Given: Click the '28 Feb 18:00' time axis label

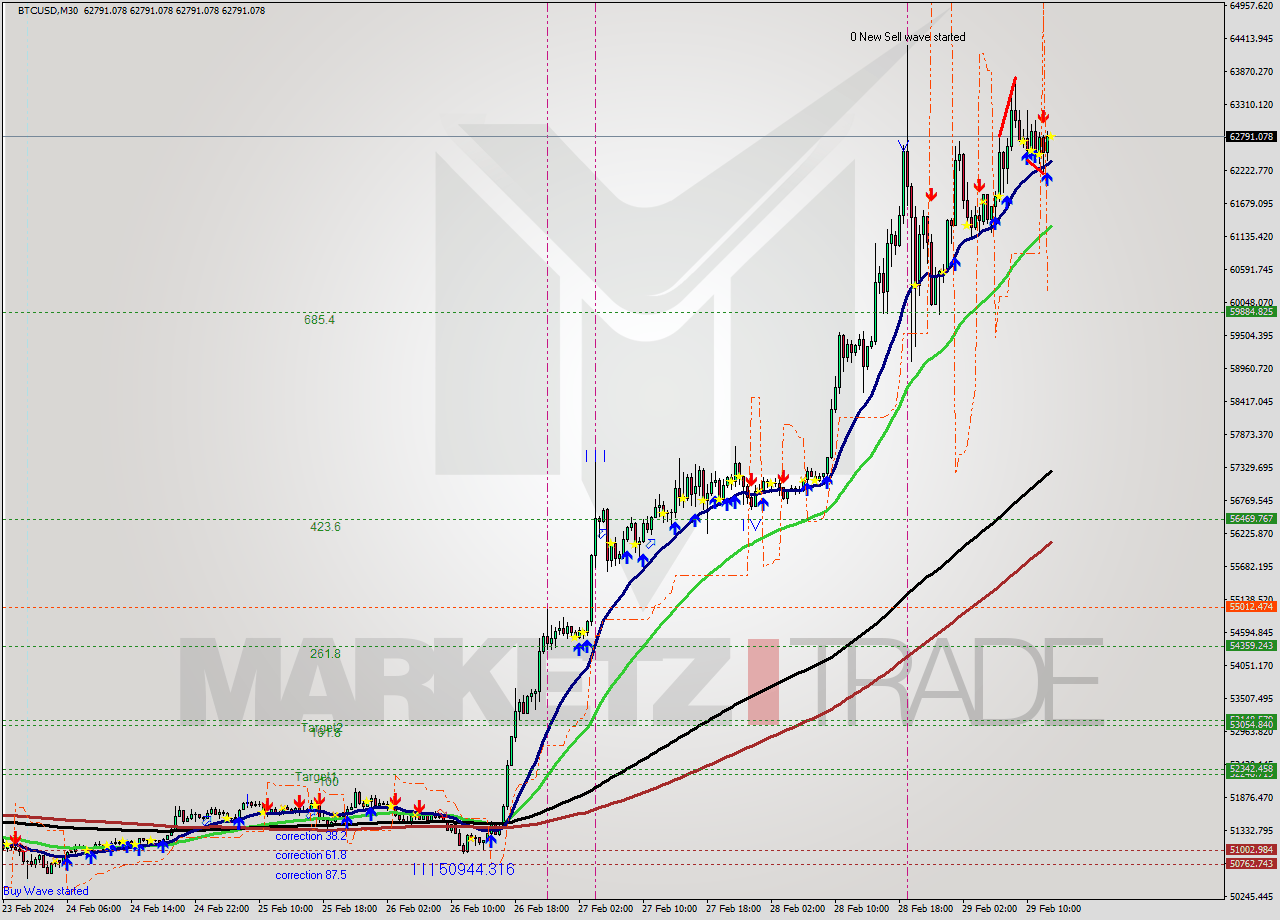Looking at the screenshot, I should point(925,909).
